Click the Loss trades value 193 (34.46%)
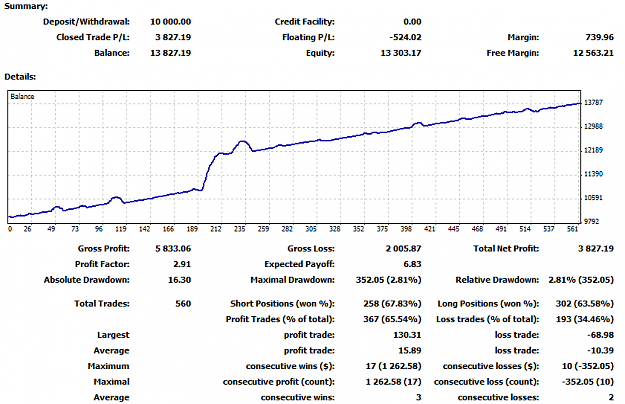 585,319
